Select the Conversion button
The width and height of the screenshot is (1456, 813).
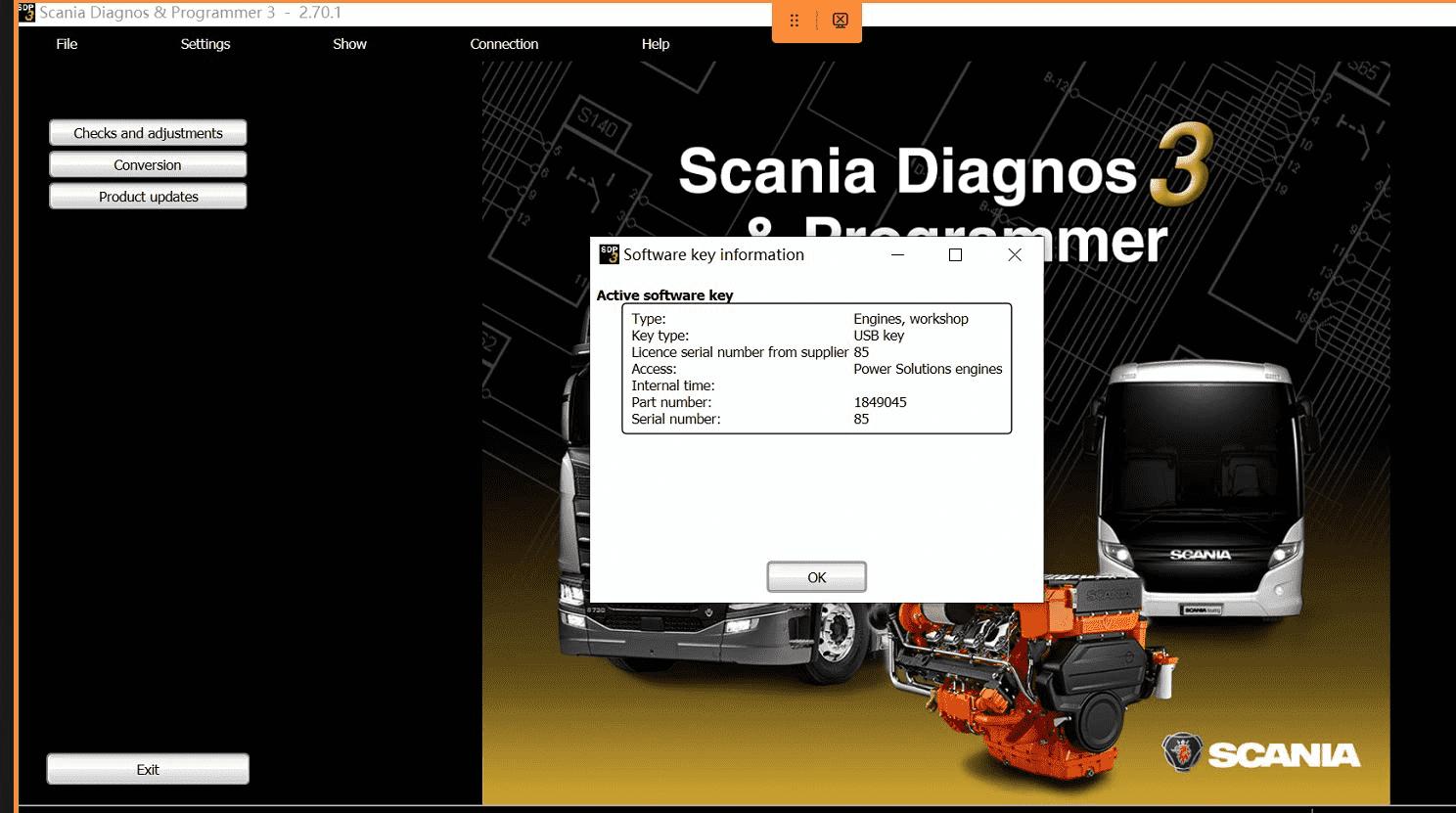tap(148, 164)
